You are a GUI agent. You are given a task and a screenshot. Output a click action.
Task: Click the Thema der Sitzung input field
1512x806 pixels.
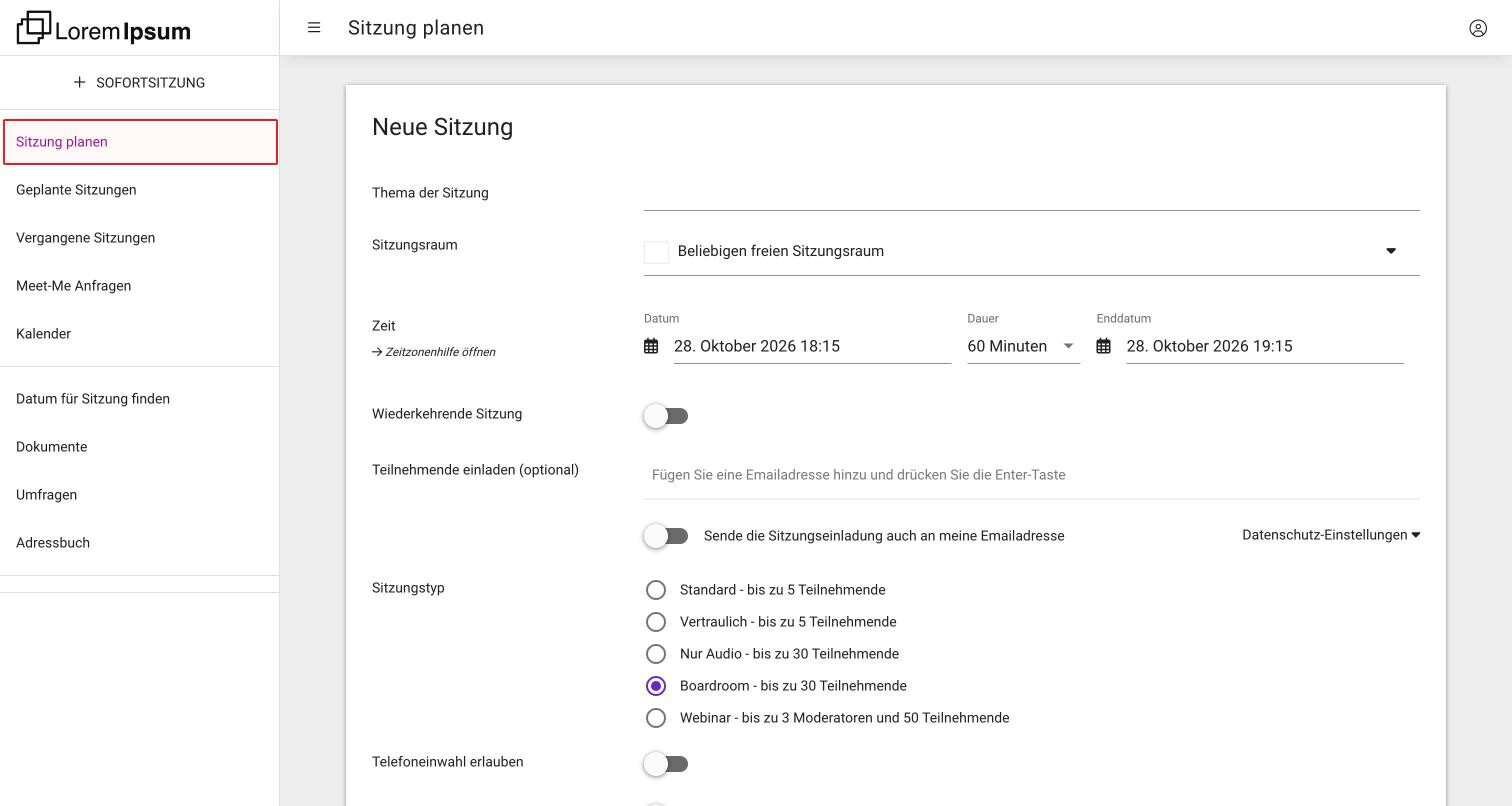(x=1032, y=193)
